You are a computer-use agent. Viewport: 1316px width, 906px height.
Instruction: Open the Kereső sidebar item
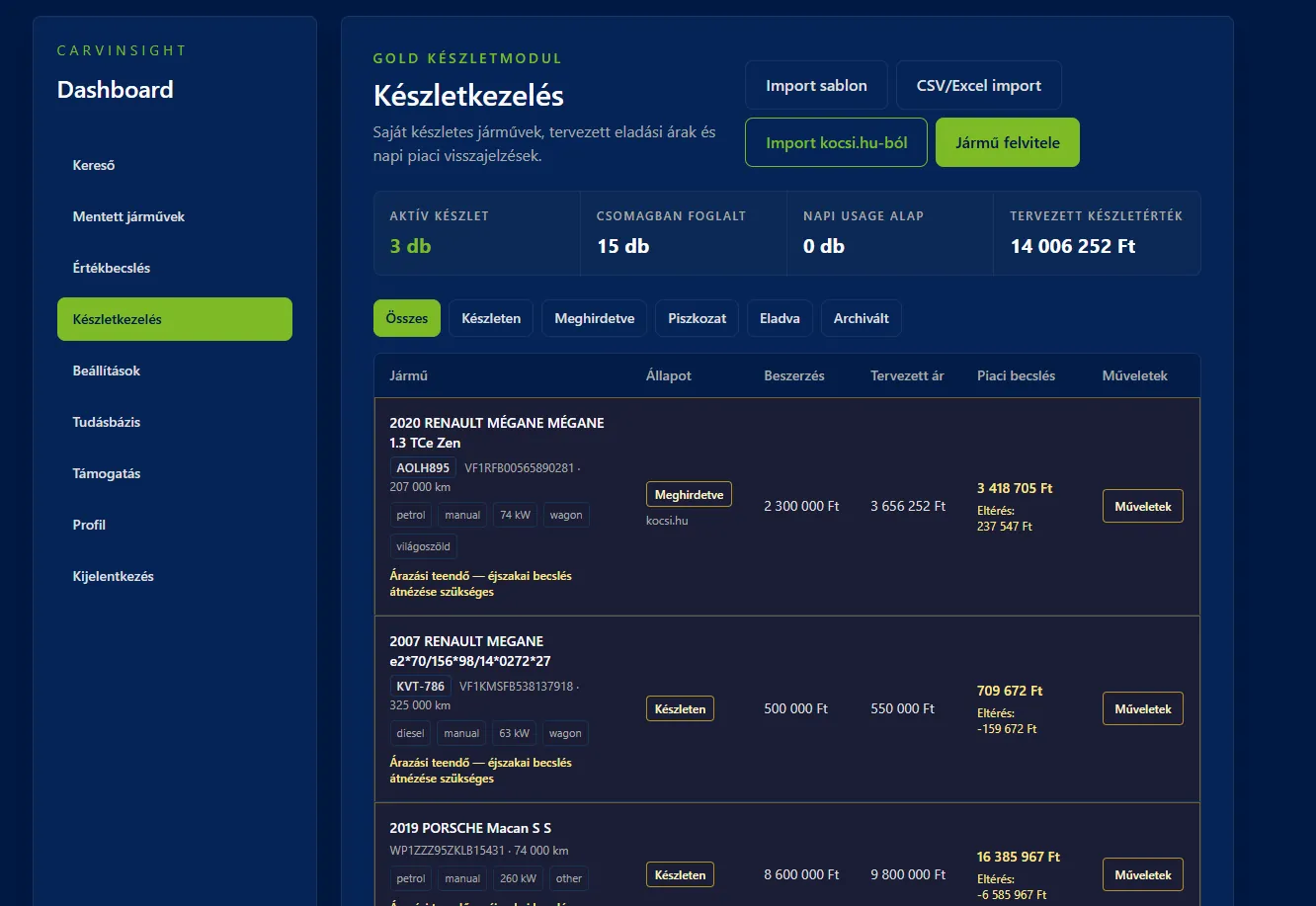coord(175,165)
